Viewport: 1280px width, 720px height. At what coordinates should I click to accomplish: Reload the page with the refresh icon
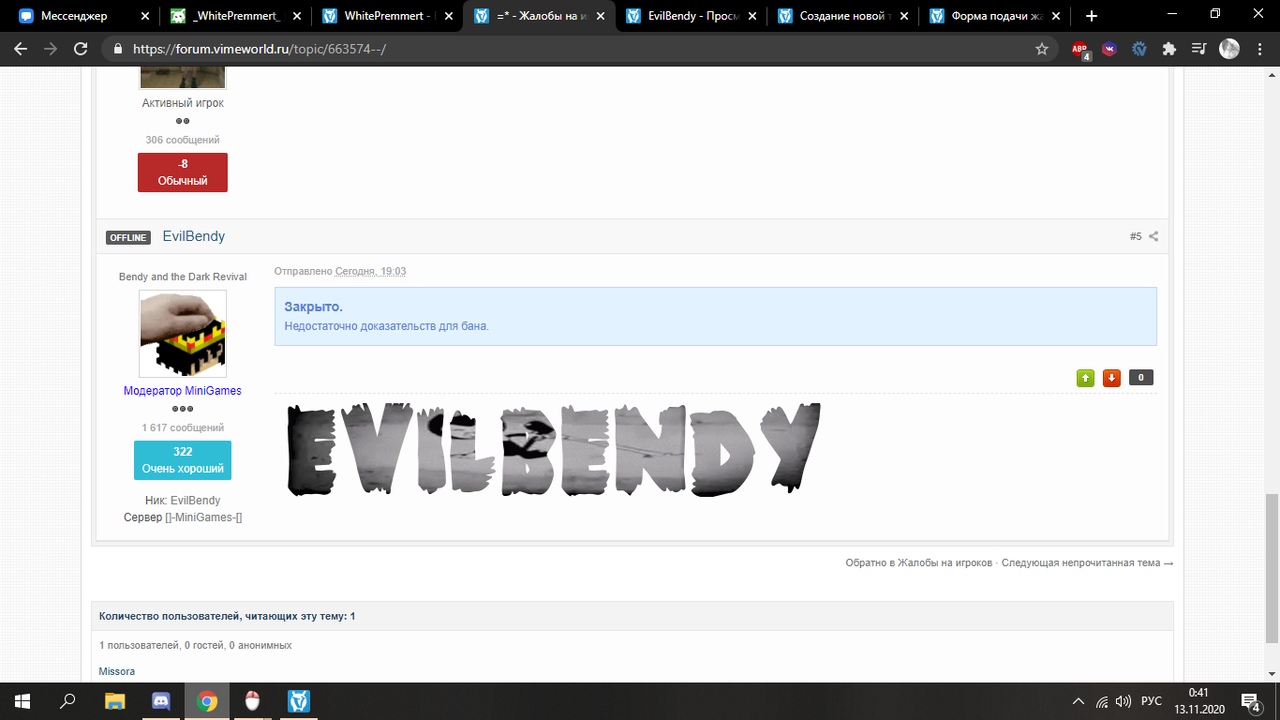pyautogui.click(x=82, y=48)
